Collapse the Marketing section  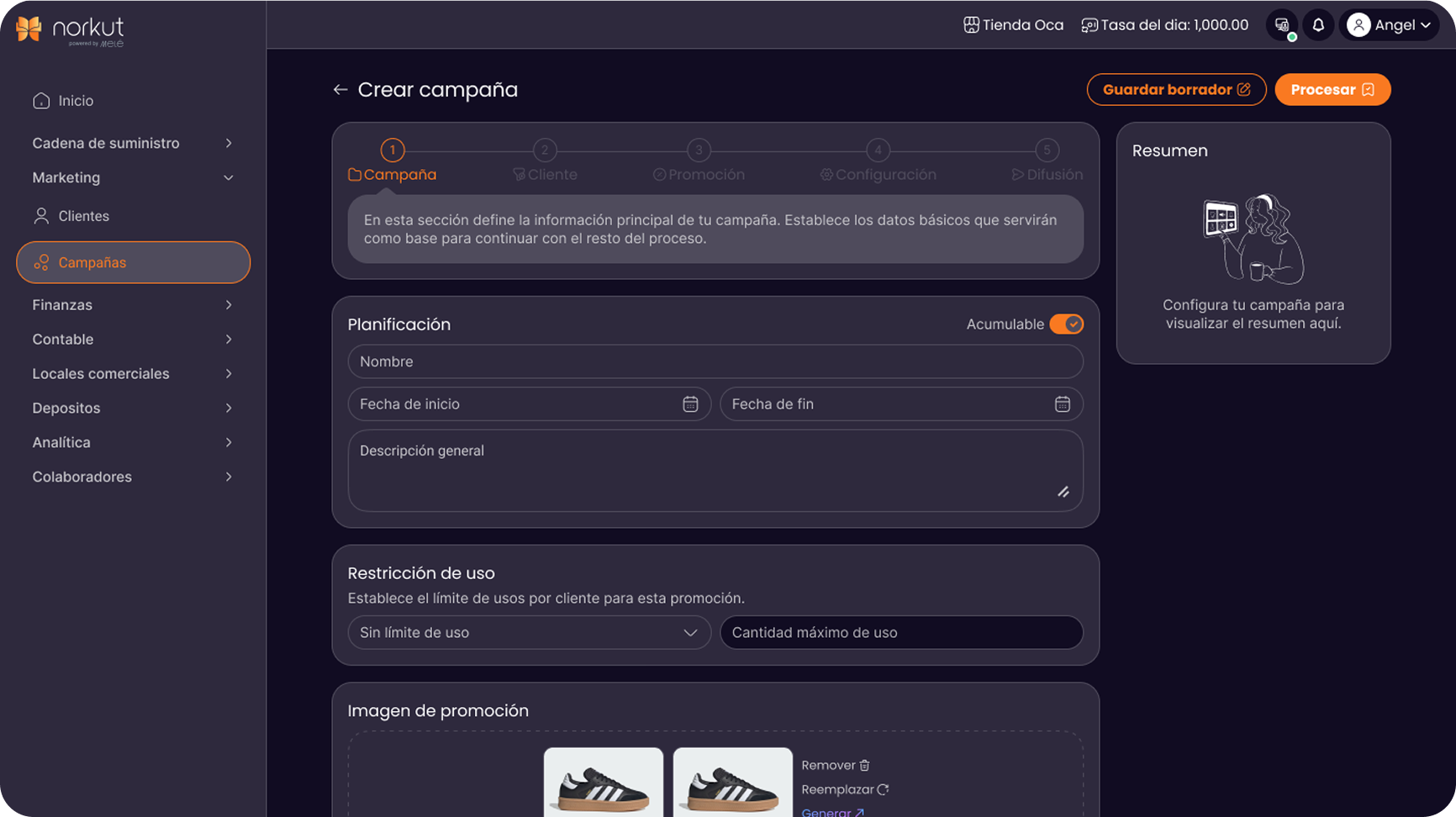pyautogui.click(x=133, y=177)
